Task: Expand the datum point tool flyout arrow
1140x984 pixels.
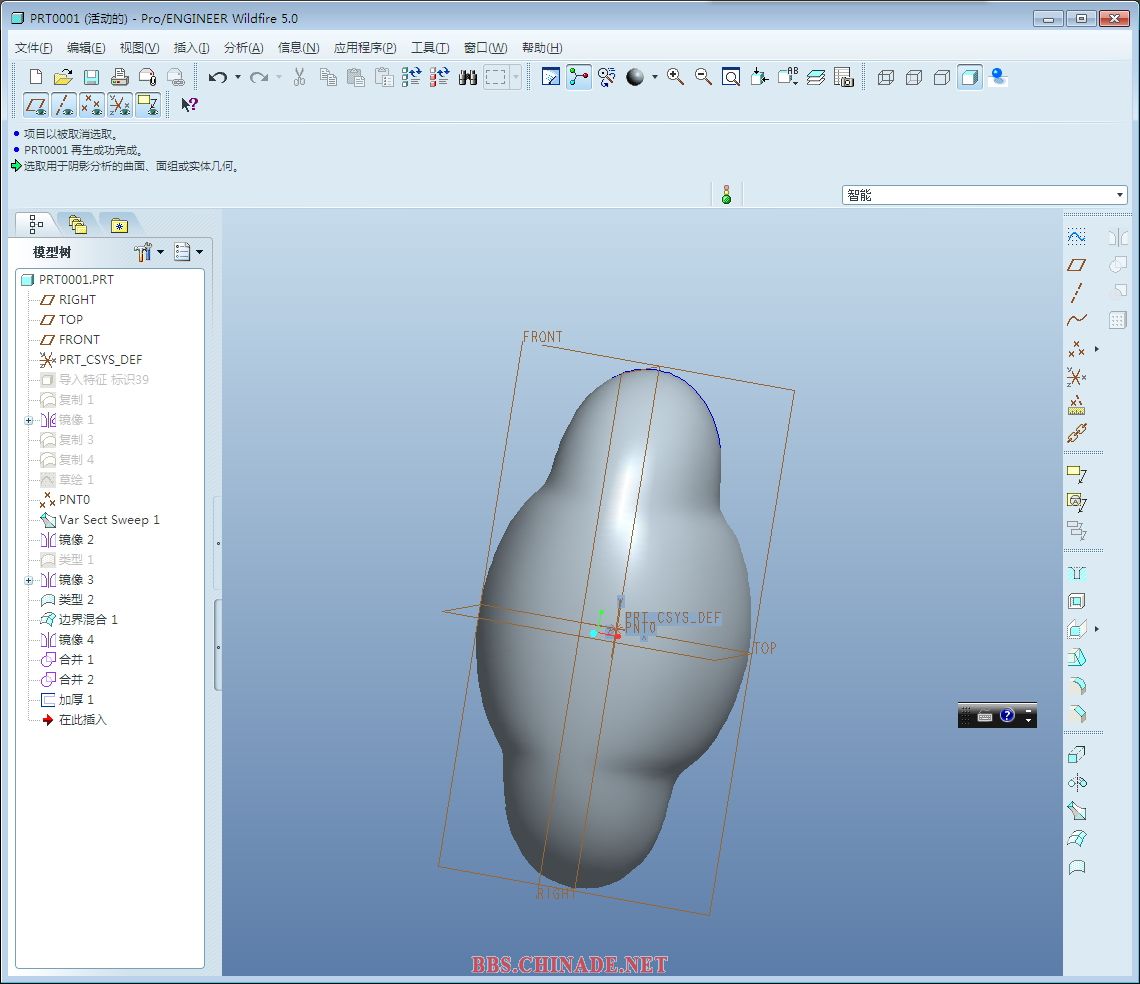Action: pos(1097,350)
